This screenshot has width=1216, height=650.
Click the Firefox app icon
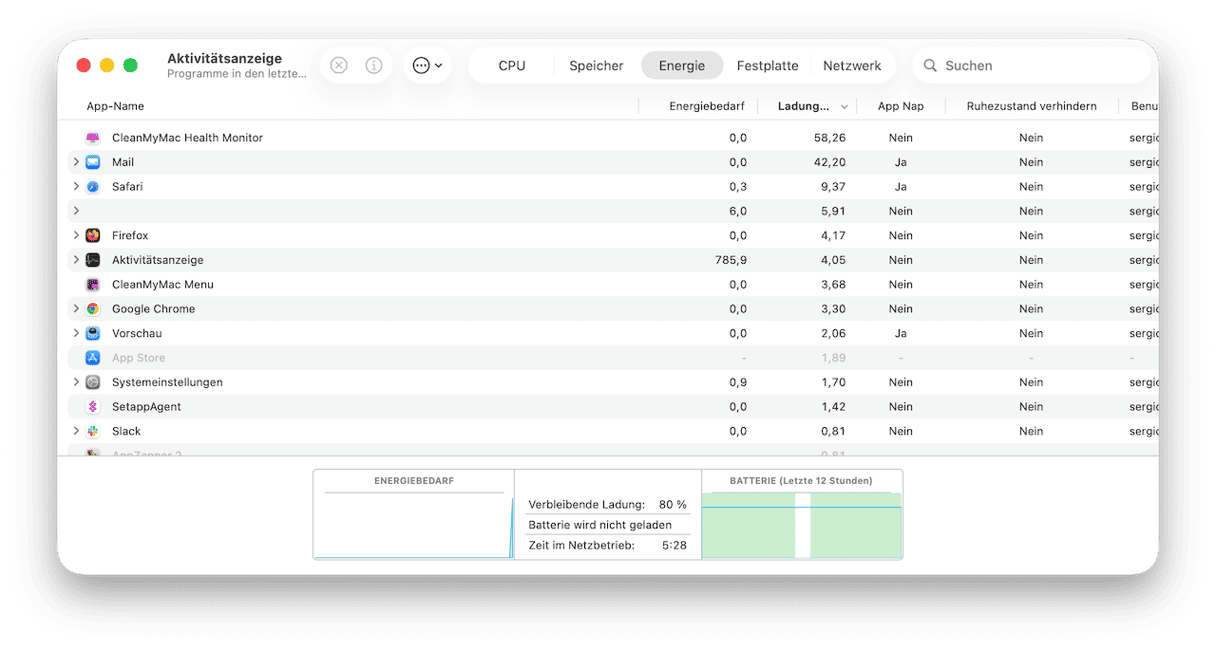coord(93,236)
